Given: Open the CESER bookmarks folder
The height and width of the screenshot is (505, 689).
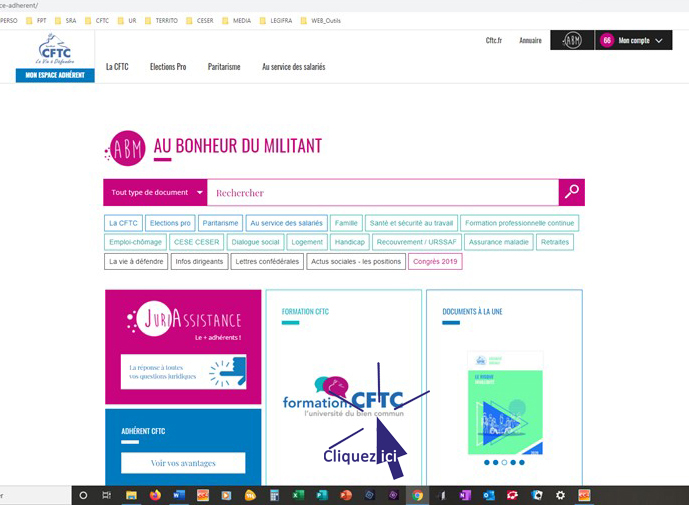Looking at the screenshot, I should point(199,21).
